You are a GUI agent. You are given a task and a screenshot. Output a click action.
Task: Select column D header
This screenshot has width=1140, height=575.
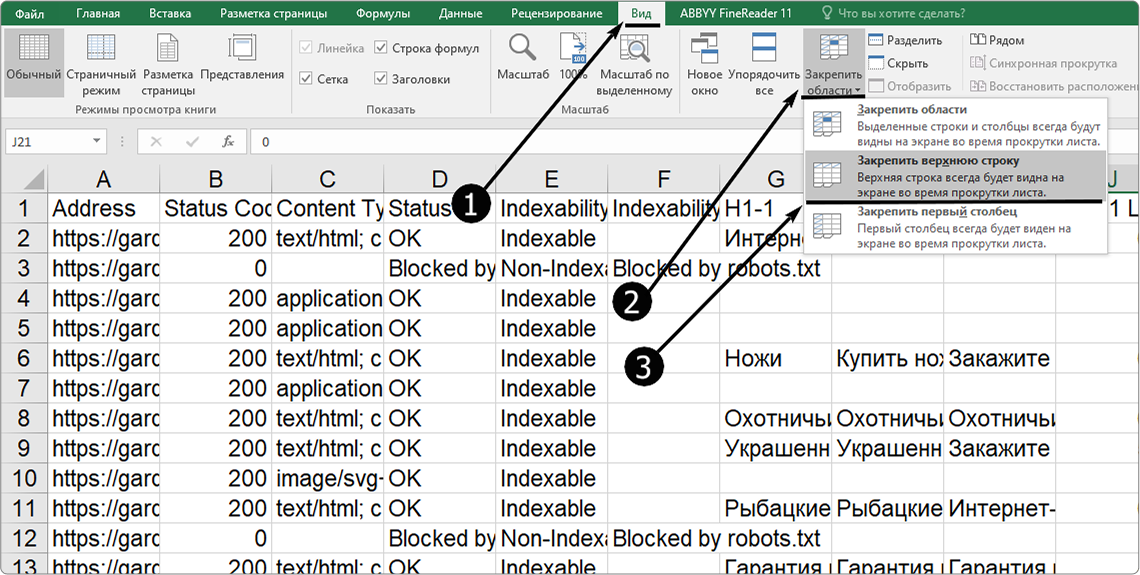click(x=440, y=179)
